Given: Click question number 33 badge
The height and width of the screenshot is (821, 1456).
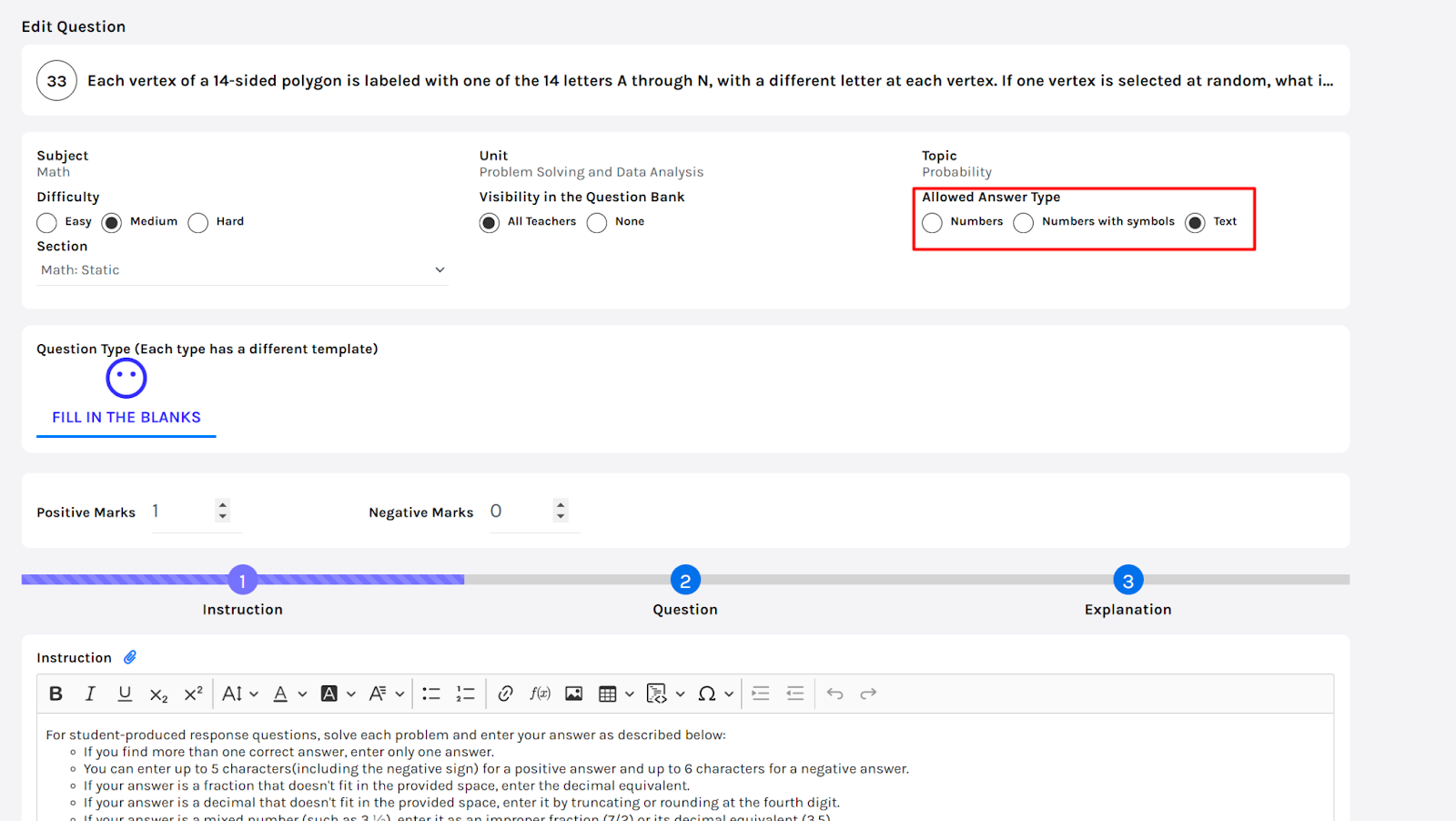Looking at the screenshot, I should [56, 81].
